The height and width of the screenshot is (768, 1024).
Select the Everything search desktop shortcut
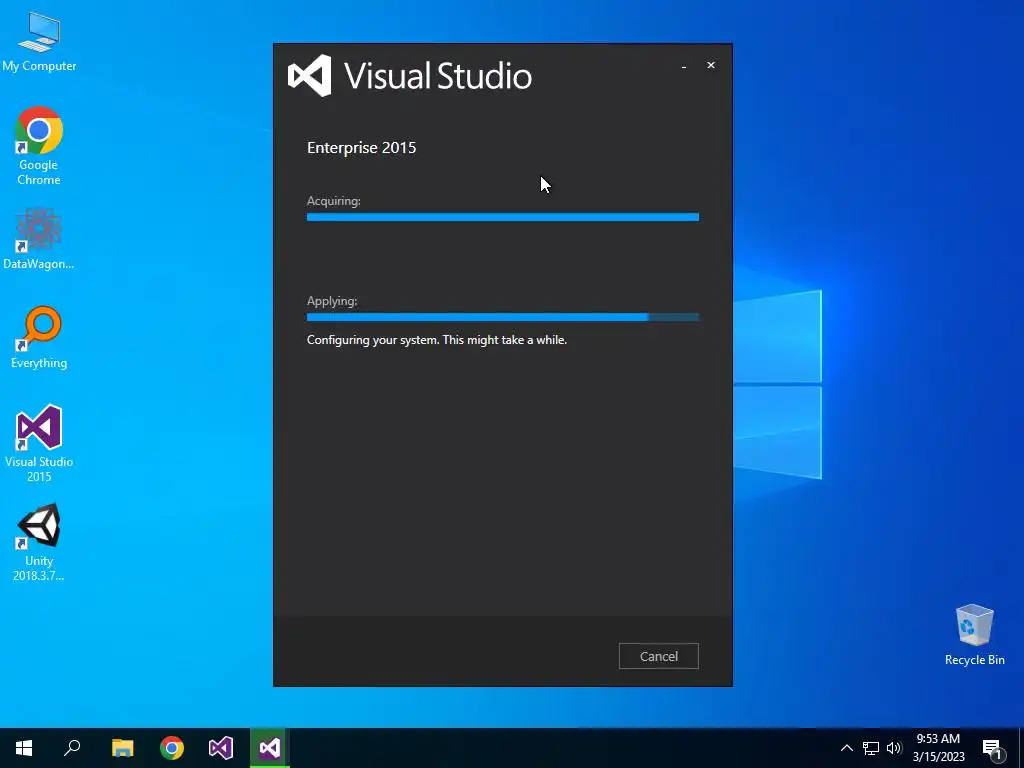coord(39,337)
